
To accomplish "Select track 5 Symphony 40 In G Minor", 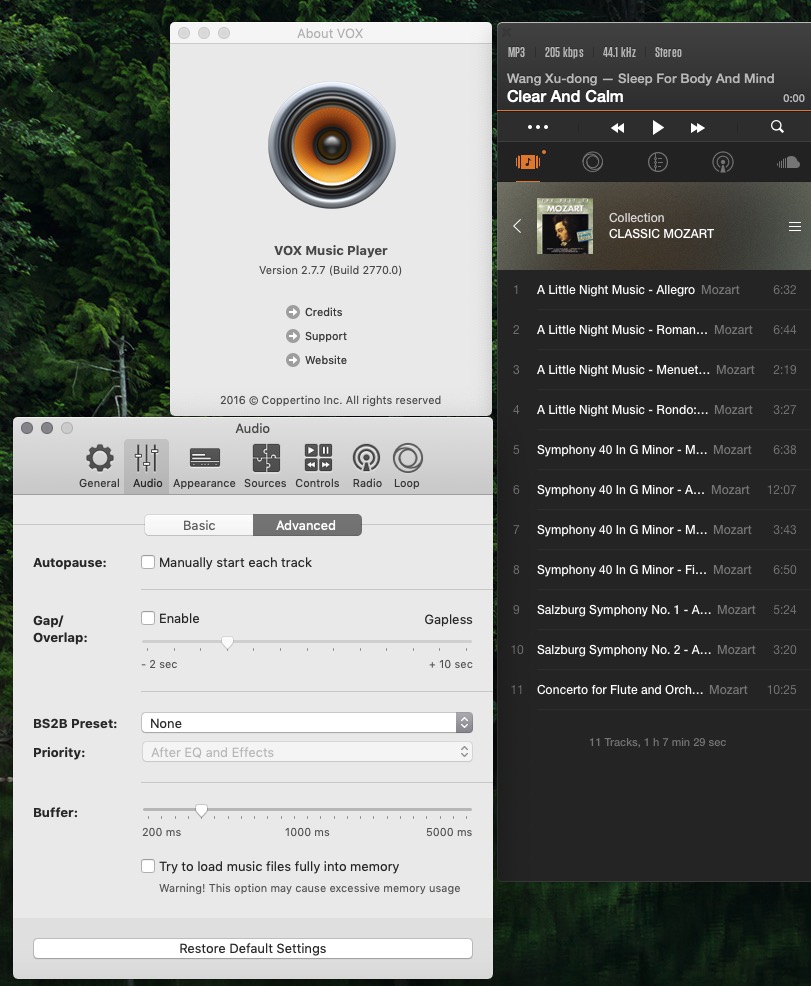I will coord(654,450).
